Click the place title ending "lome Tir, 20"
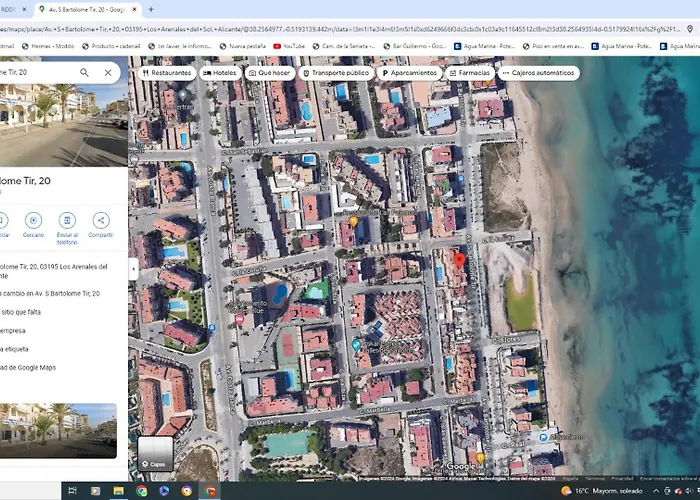 (x=25, y=181)
